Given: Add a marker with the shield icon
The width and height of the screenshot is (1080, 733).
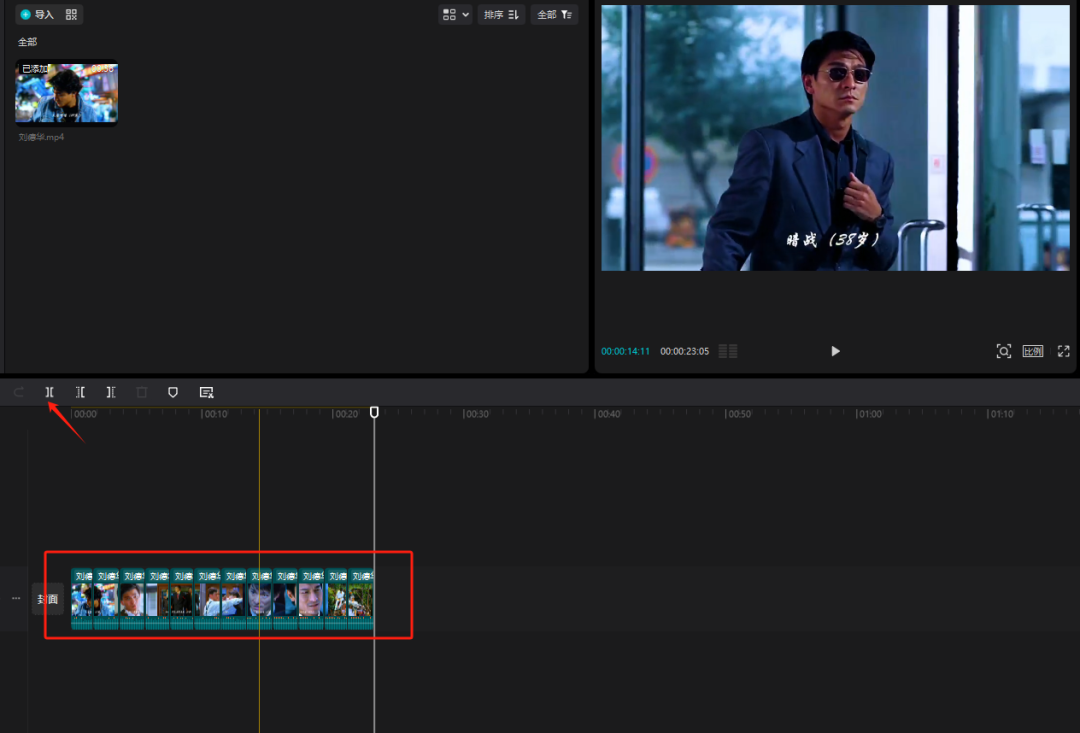Looking at the screenshot, I should click(x=173, y=392).
